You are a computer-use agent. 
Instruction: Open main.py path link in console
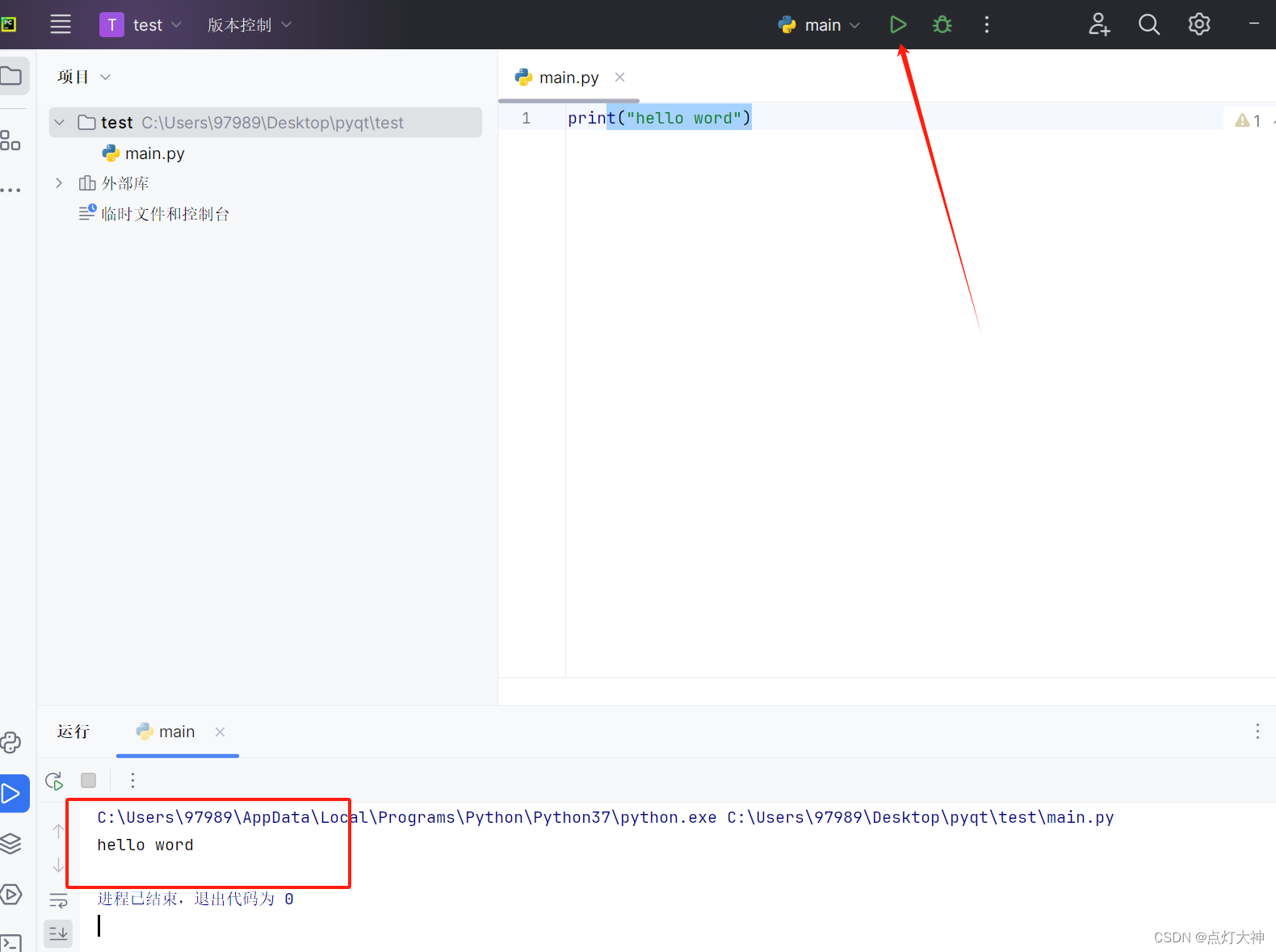(x=921, y=817)
